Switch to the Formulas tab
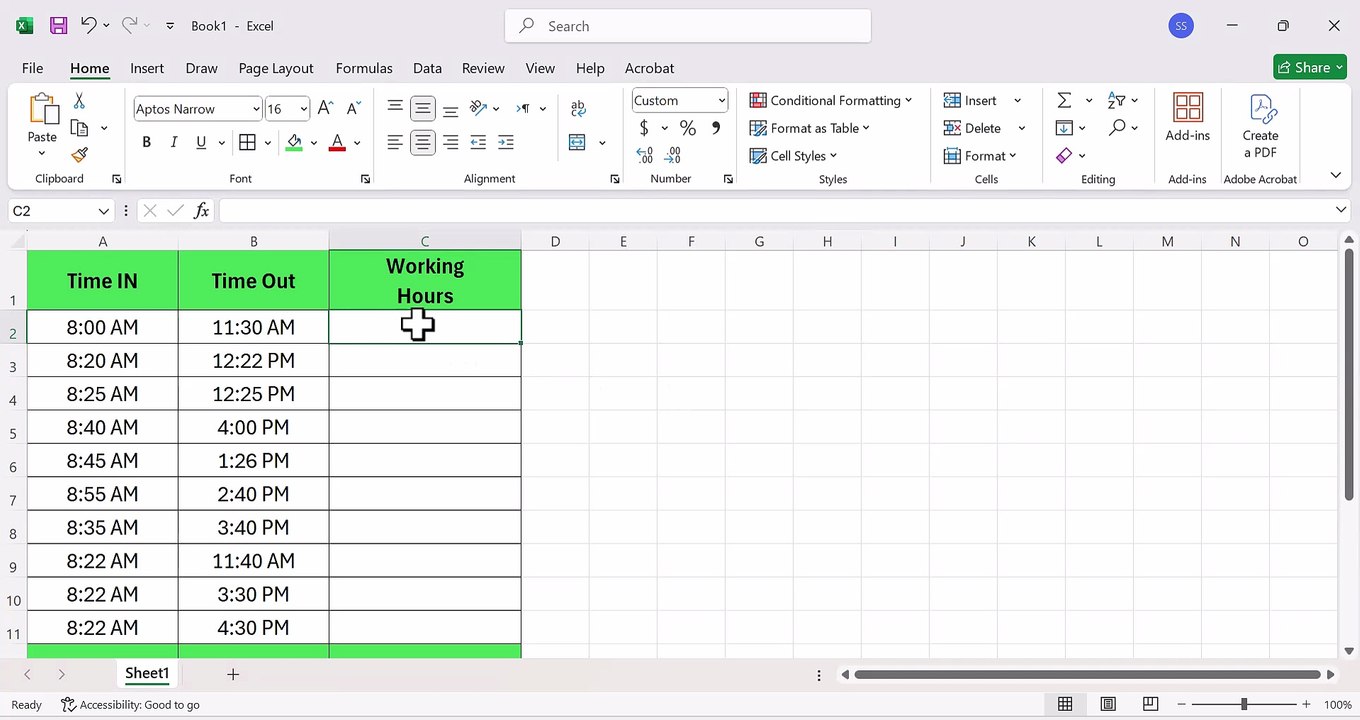The width and height of the screenshot is (1360, 720). 364,68
